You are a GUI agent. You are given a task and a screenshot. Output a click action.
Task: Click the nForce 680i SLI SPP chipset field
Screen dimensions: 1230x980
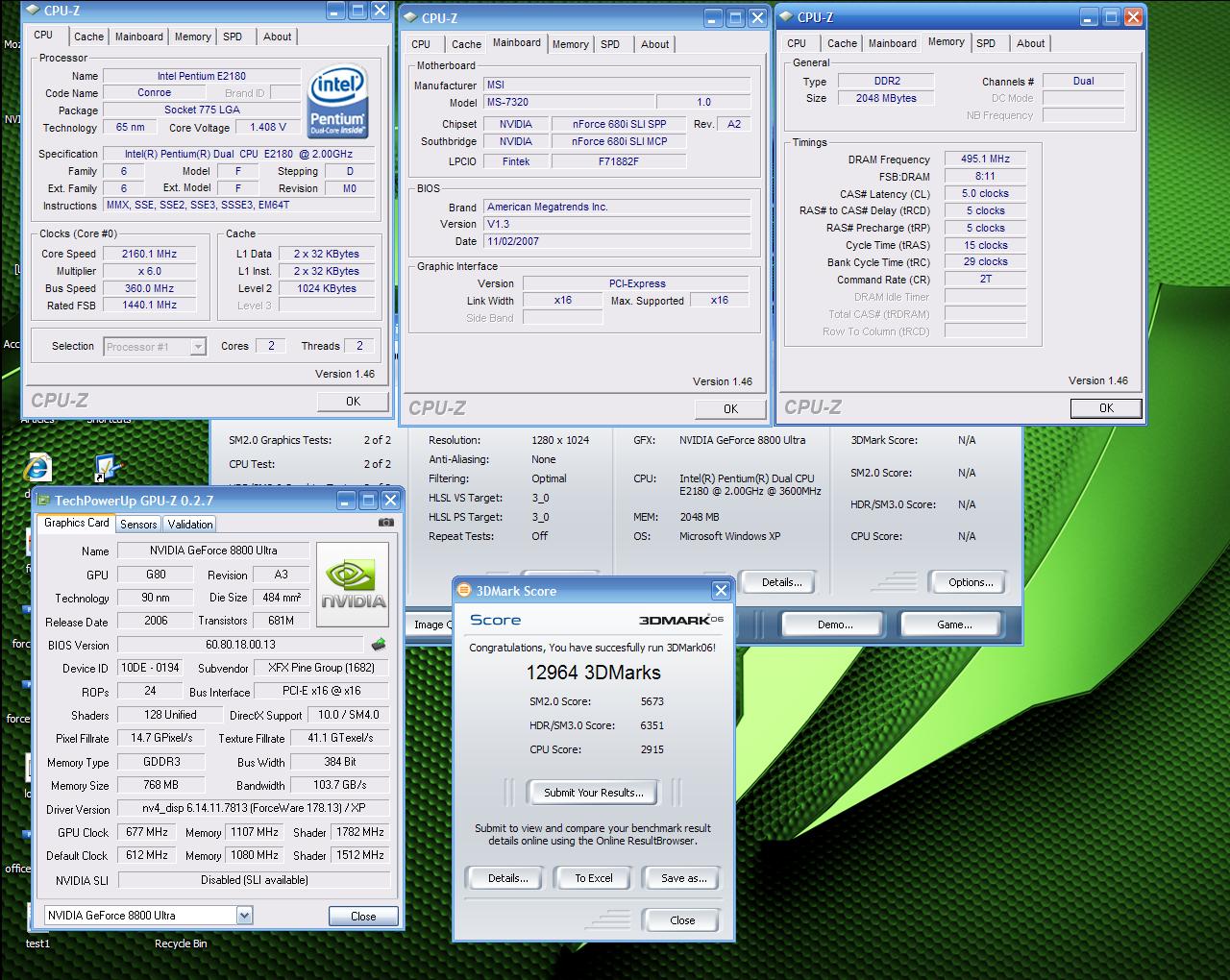(619, 124)
